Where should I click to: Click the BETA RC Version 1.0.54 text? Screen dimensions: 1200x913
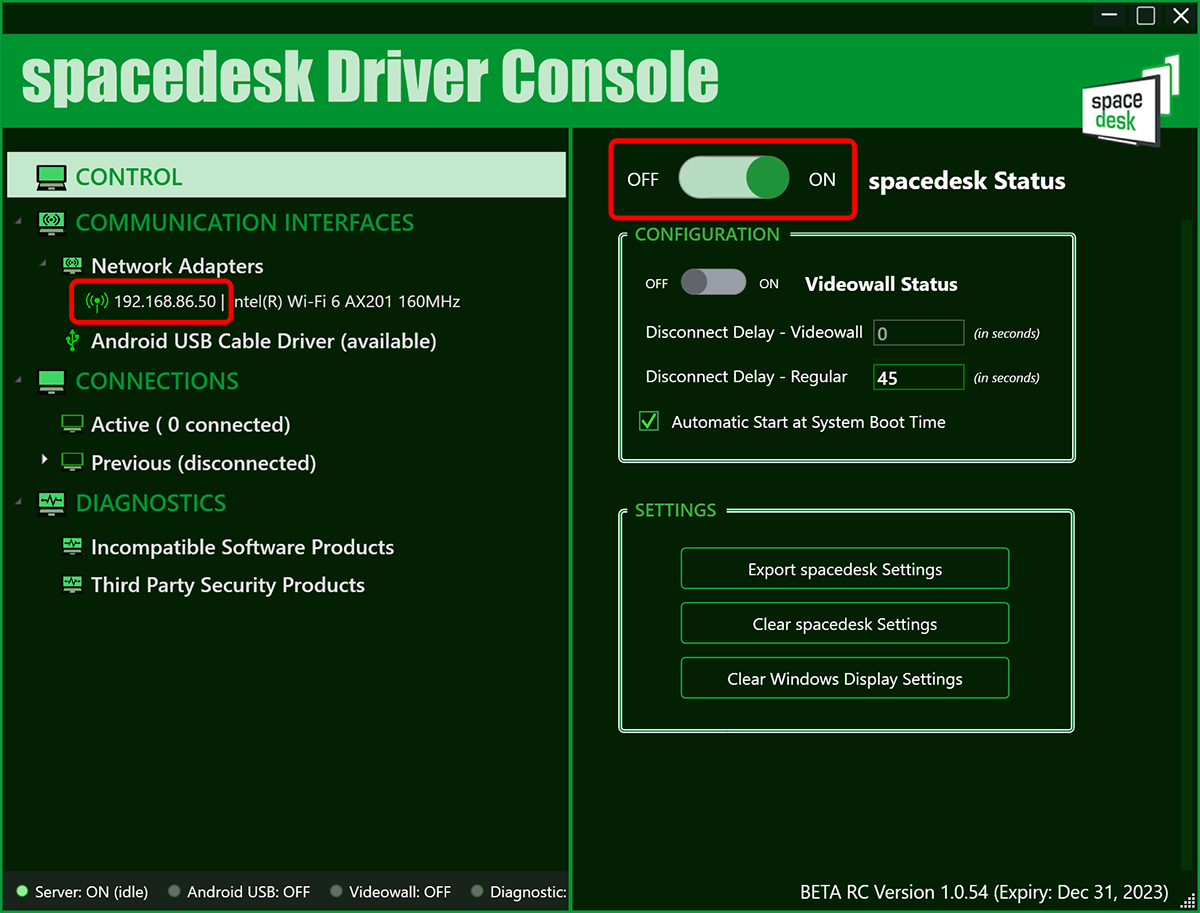tap(984, 891)
